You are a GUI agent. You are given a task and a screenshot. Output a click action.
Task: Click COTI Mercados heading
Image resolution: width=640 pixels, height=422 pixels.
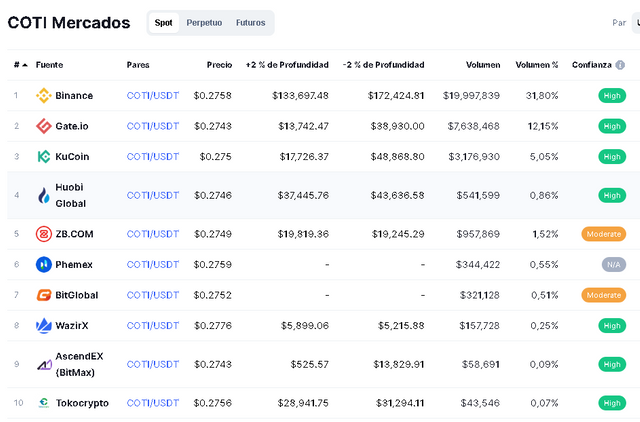point(69,23)
